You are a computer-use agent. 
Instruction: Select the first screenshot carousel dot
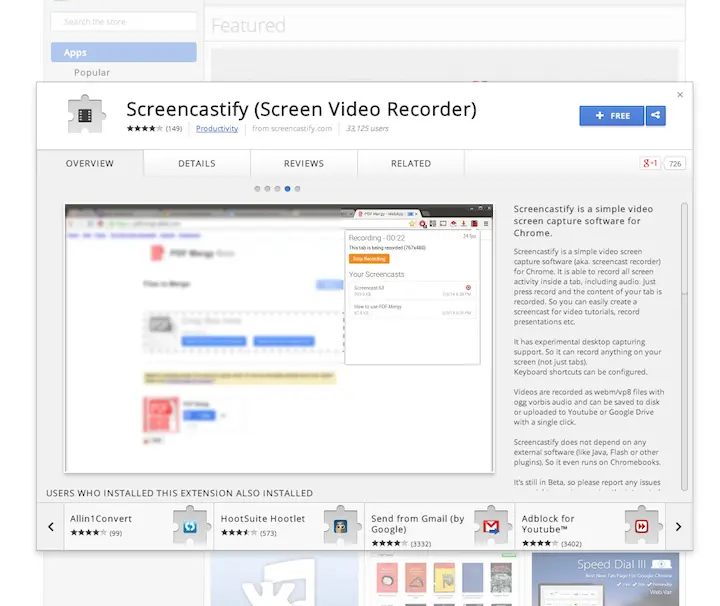tap(257, 189)
